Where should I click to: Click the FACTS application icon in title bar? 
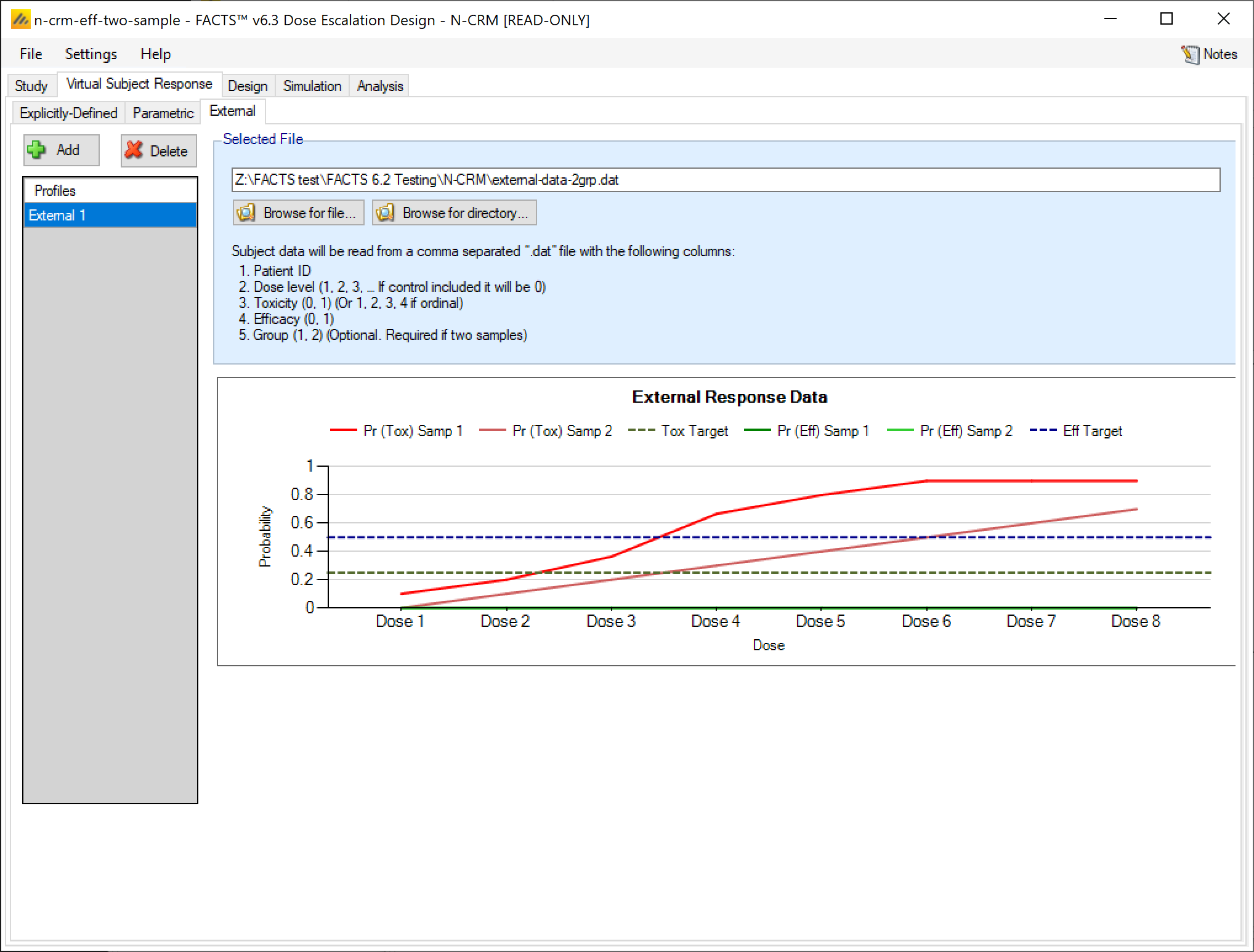tap(20, 20)
